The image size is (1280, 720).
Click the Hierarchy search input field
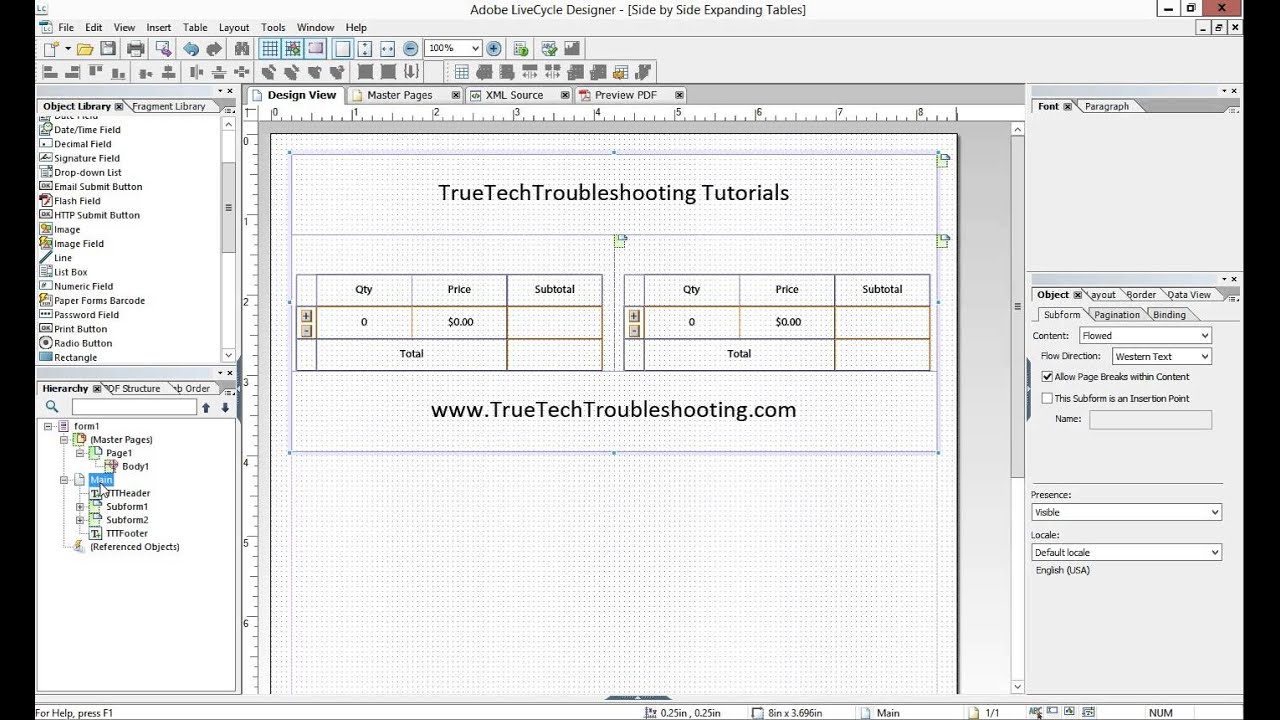click(134, 407)
